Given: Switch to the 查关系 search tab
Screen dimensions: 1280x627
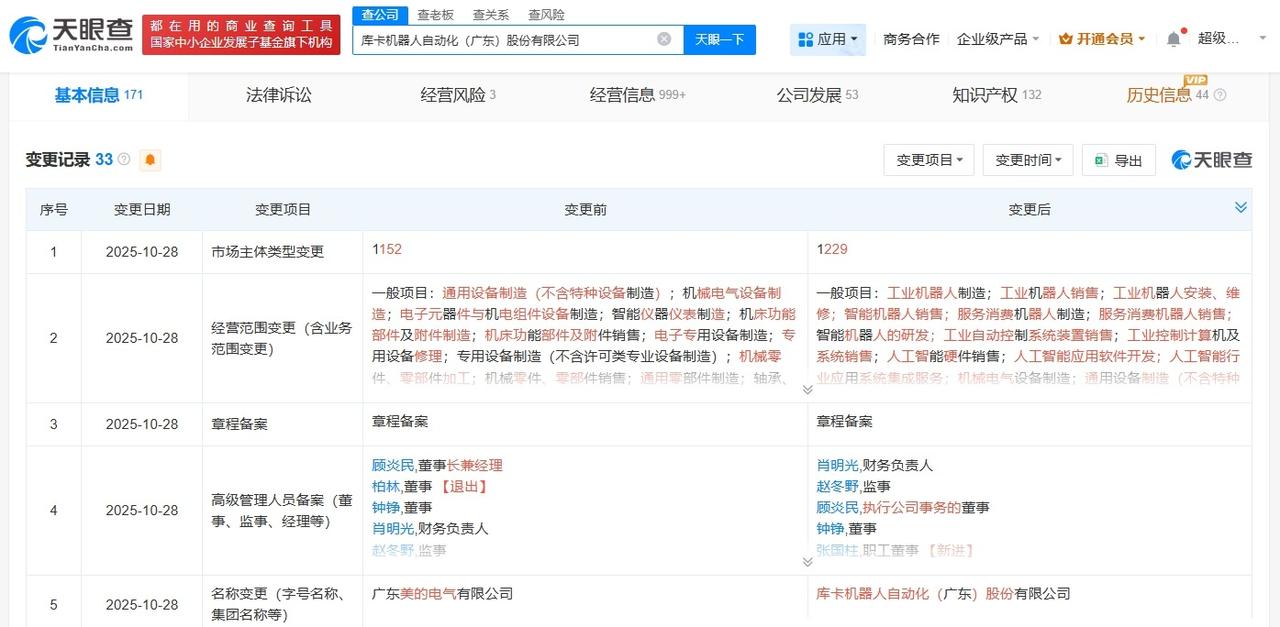Looking at the screenshot, I should click(x=490, y=15).
